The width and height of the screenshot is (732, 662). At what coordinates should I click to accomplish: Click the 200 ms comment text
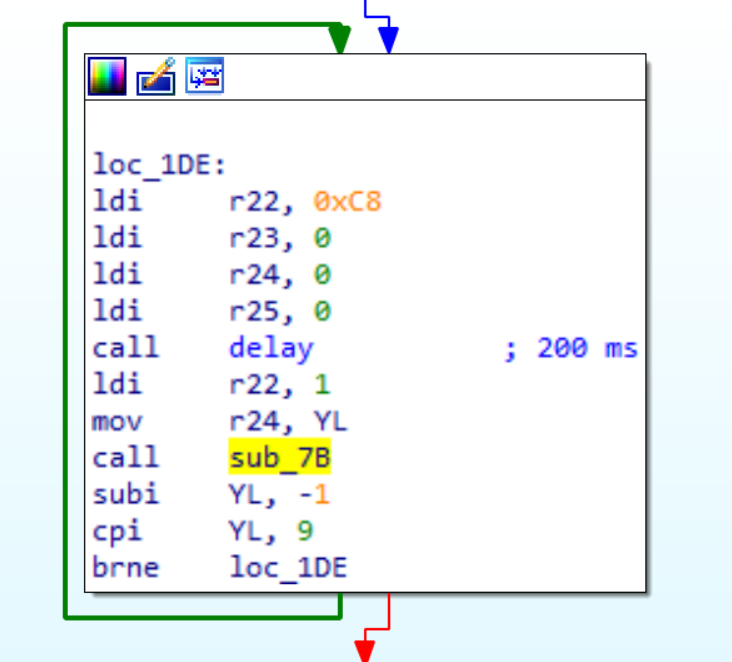coord(571,348)
